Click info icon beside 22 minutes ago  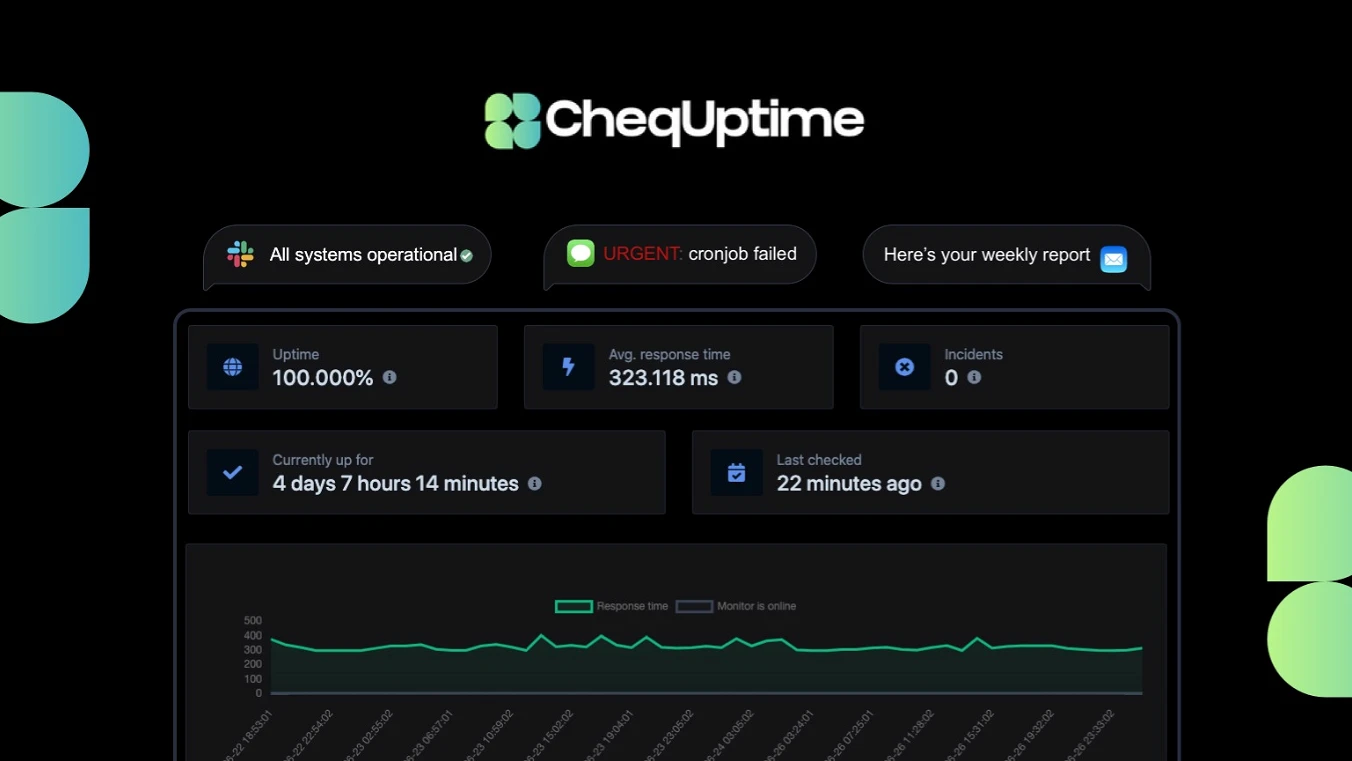point(938,483)
